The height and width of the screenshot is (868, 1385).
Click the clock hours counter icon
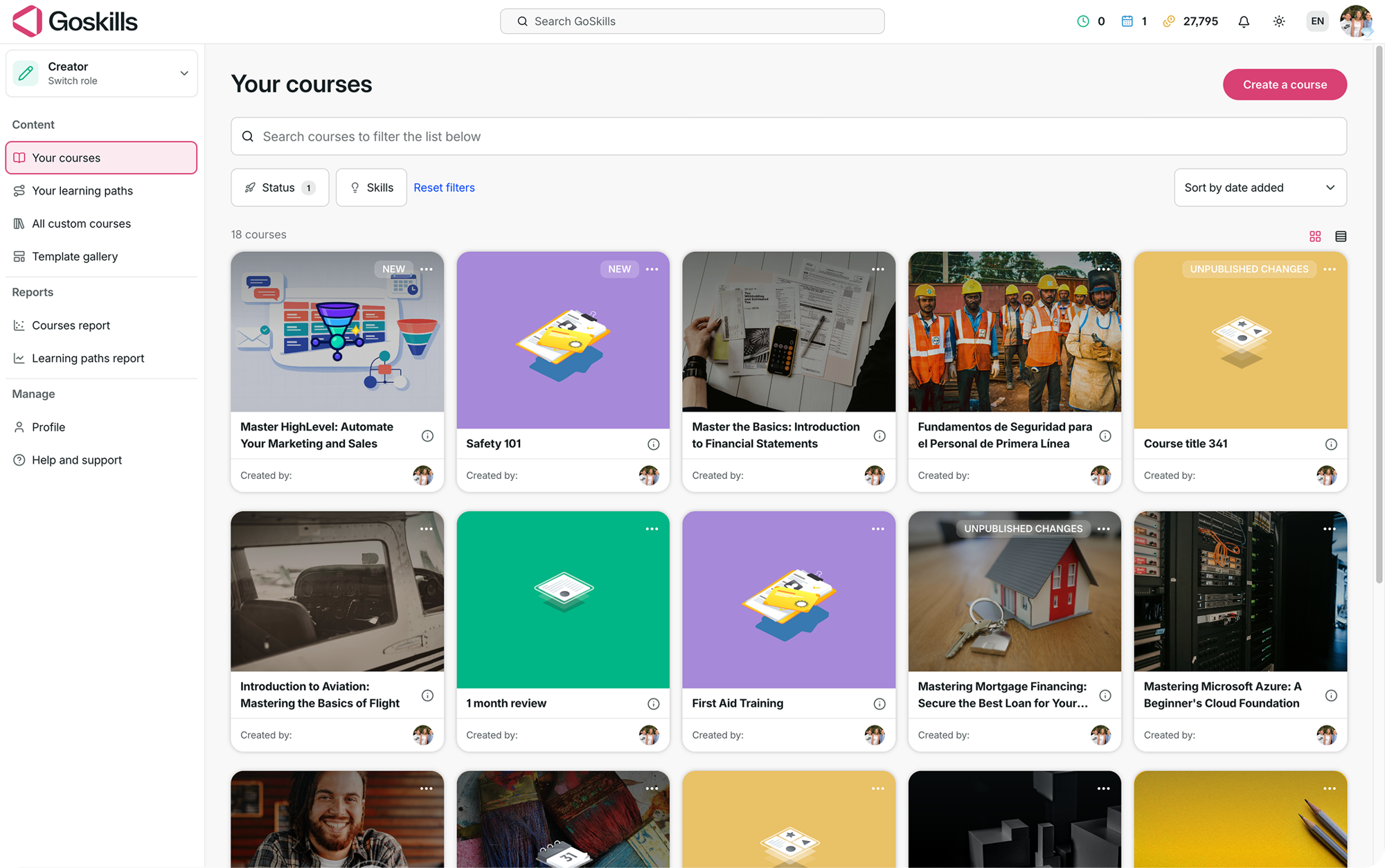[1083, 21]
